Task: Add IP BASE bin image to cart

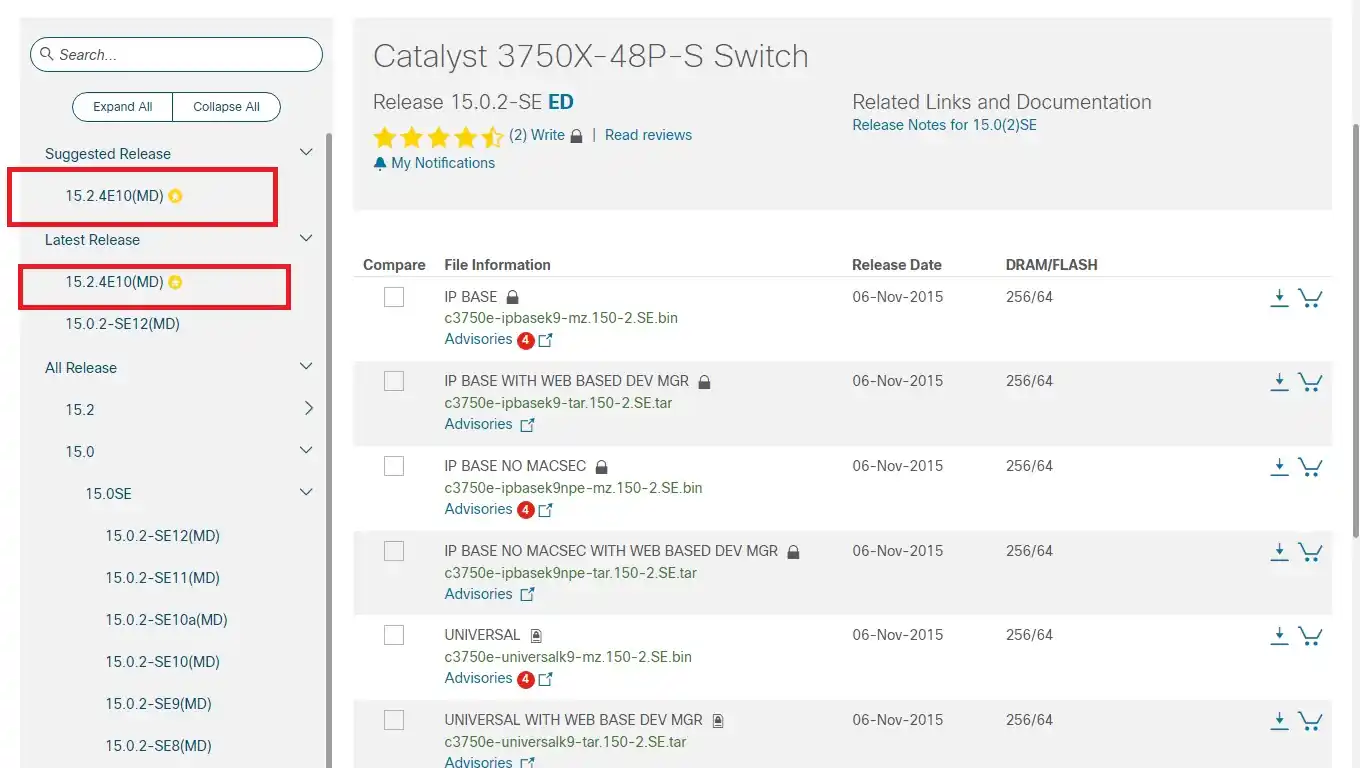Action: tap(1310, 298)
